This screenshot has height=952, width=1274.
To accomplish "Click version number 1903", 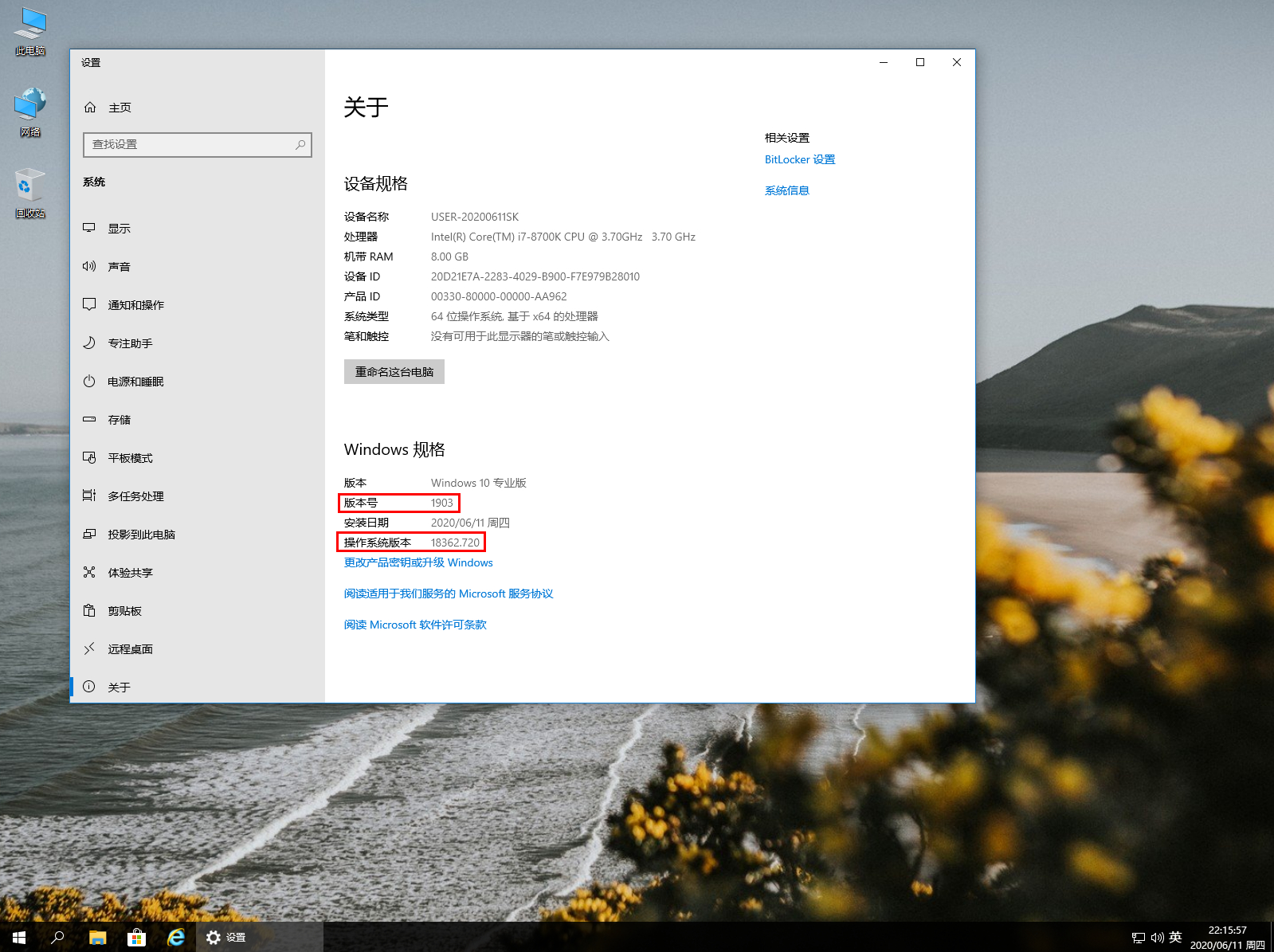I will click(442, 503).
